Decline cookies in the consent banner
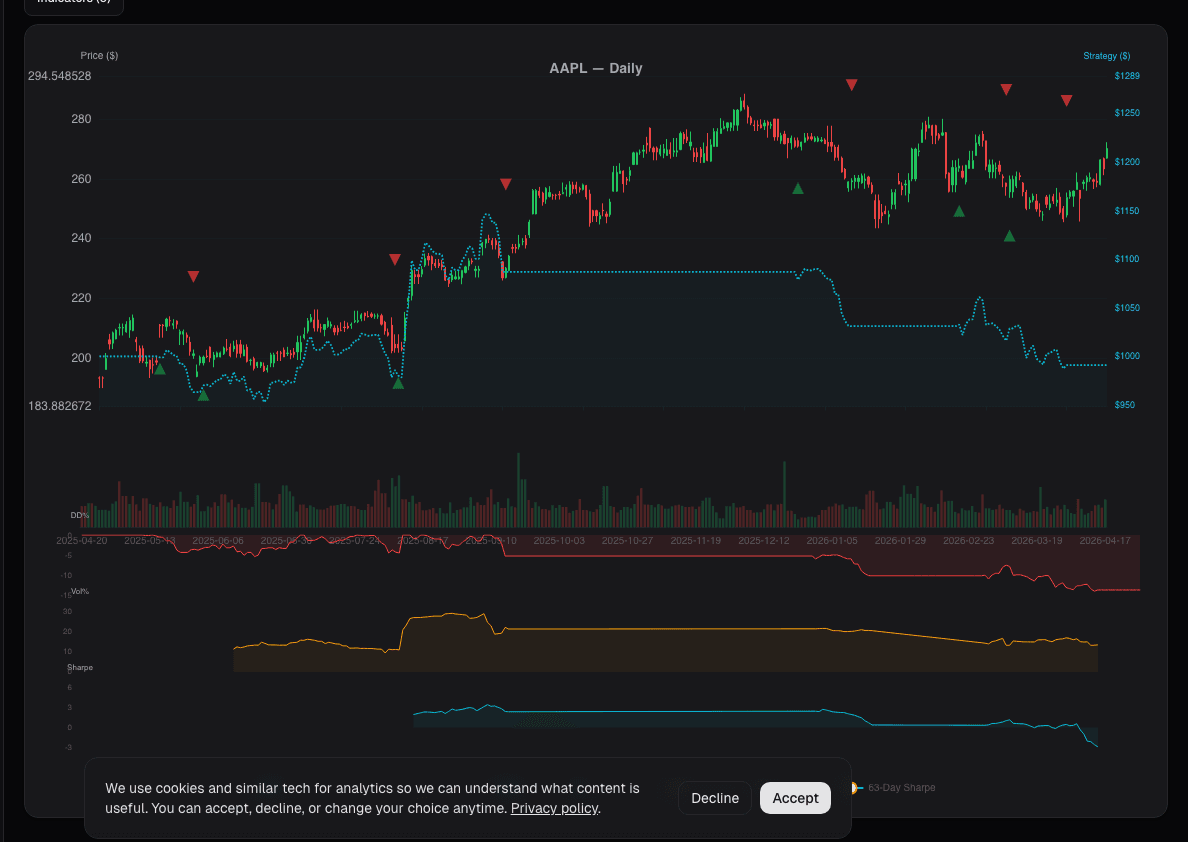 pyautogui.click(x=714, y=798)
